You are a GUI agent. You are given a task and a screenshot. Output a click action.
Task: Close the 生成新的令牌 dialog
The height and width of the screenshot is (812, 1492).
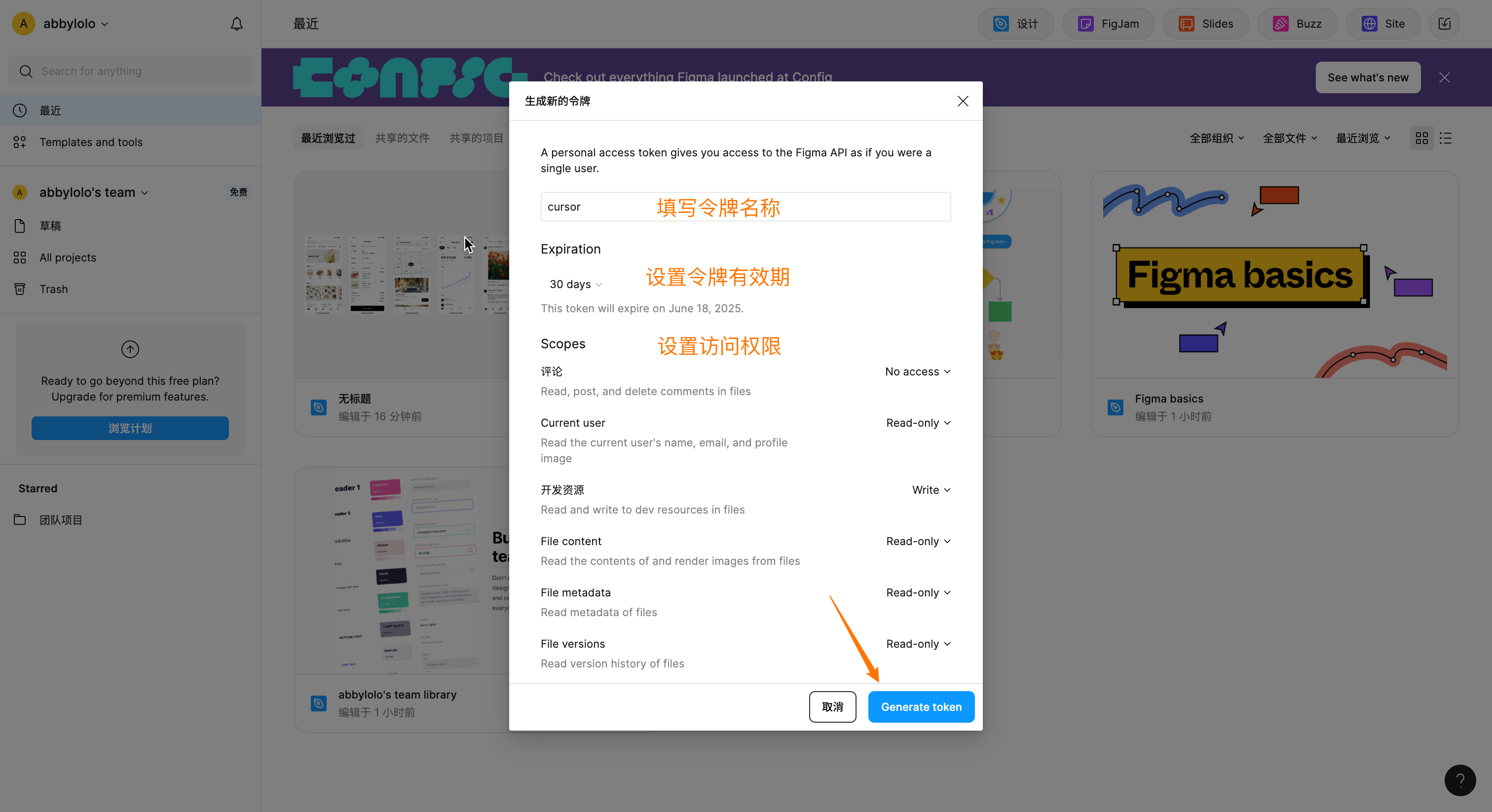[x=963, y=101]
